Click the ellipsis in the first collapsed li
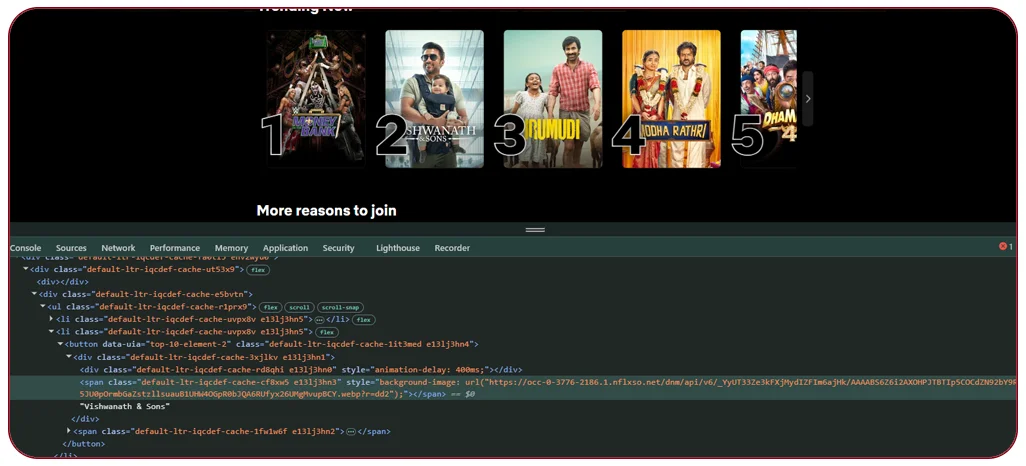 tap(319, 320)
